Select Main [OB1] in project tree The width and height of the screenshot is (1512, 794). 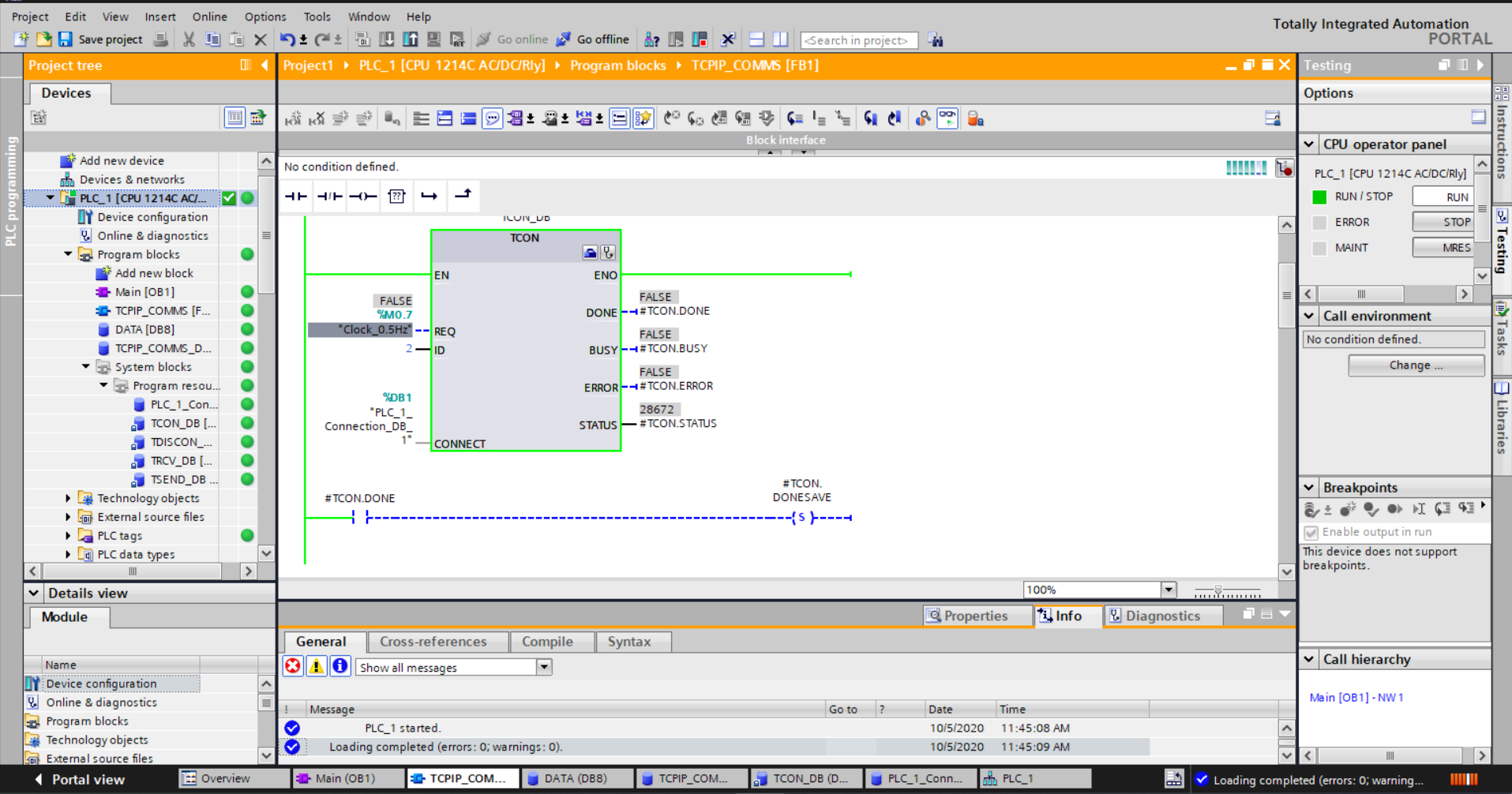[144, 292]
